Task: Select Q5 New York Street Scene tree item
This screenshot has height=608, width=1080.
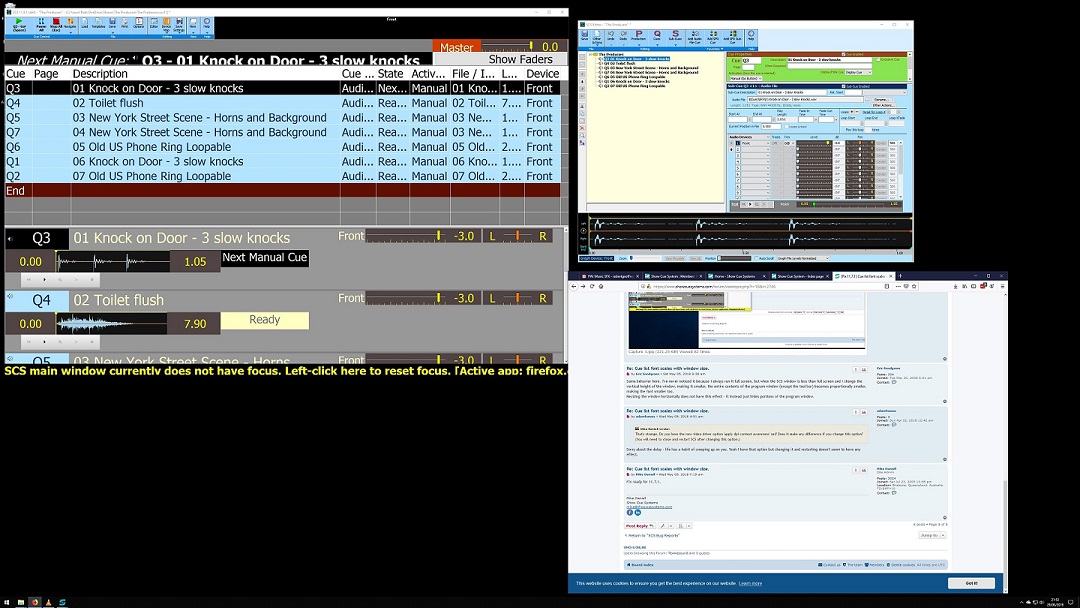Action: coord(650,68)
